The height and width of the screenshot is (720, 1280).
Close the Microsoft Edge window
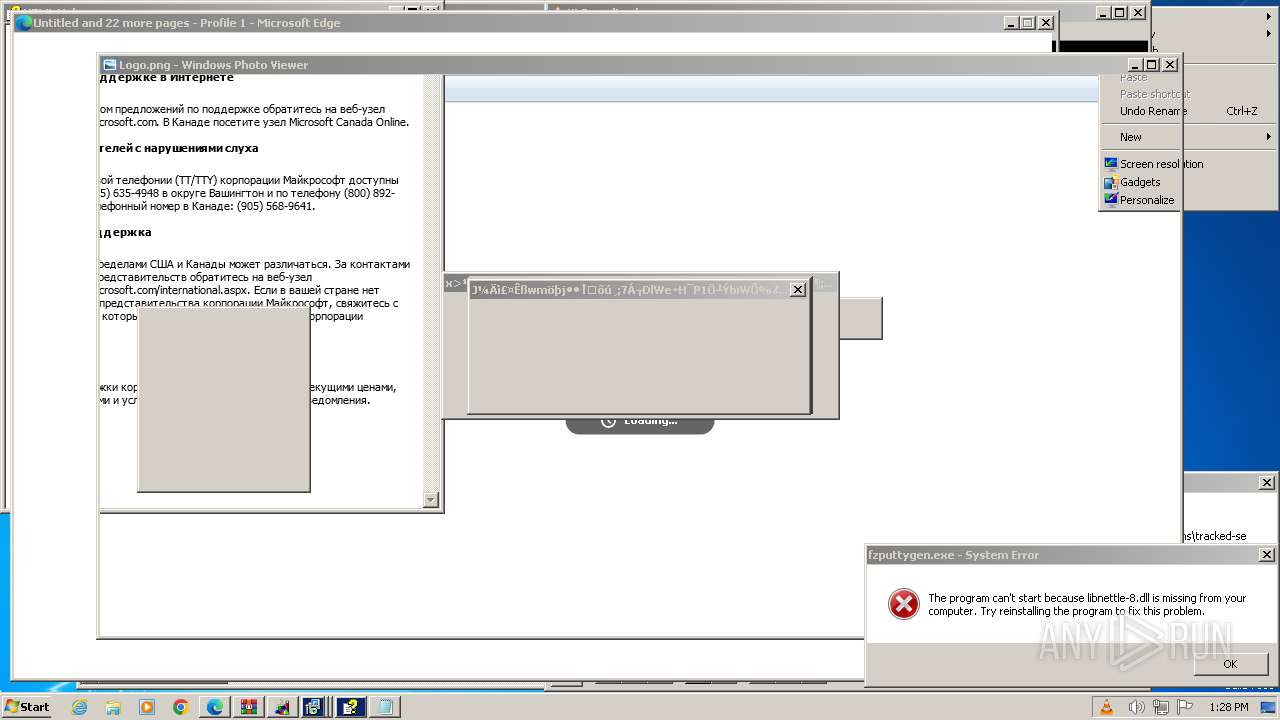pos(1045,23)
